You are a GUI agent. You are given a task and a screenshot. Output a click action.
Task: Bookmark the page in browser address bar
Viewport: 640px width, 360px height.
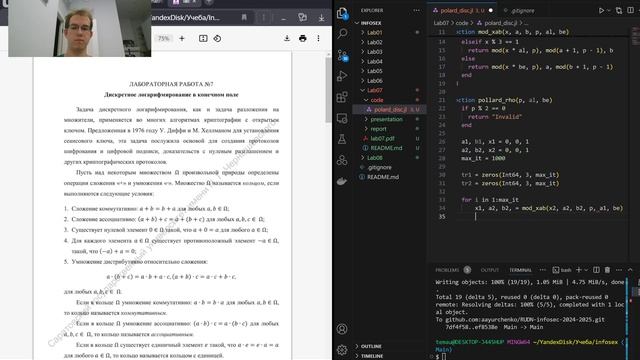click(x=244, y=18)
